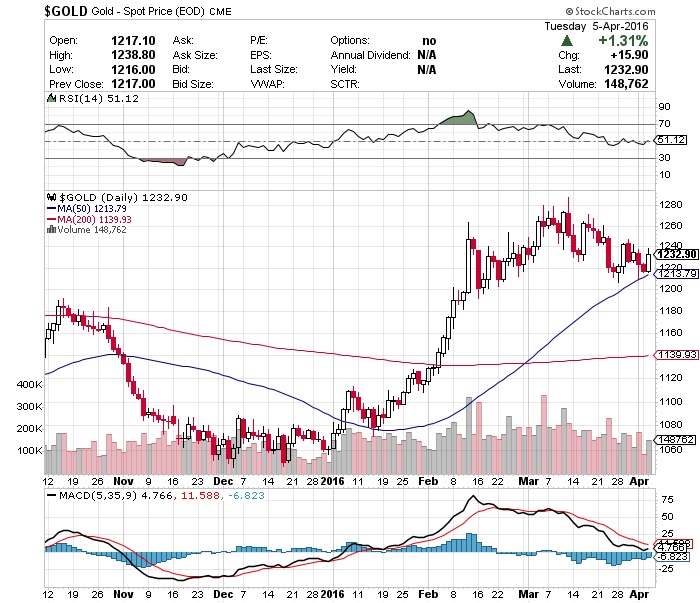Click the green up-triangle change indicator
700x603 pixels.
point(567,41)
